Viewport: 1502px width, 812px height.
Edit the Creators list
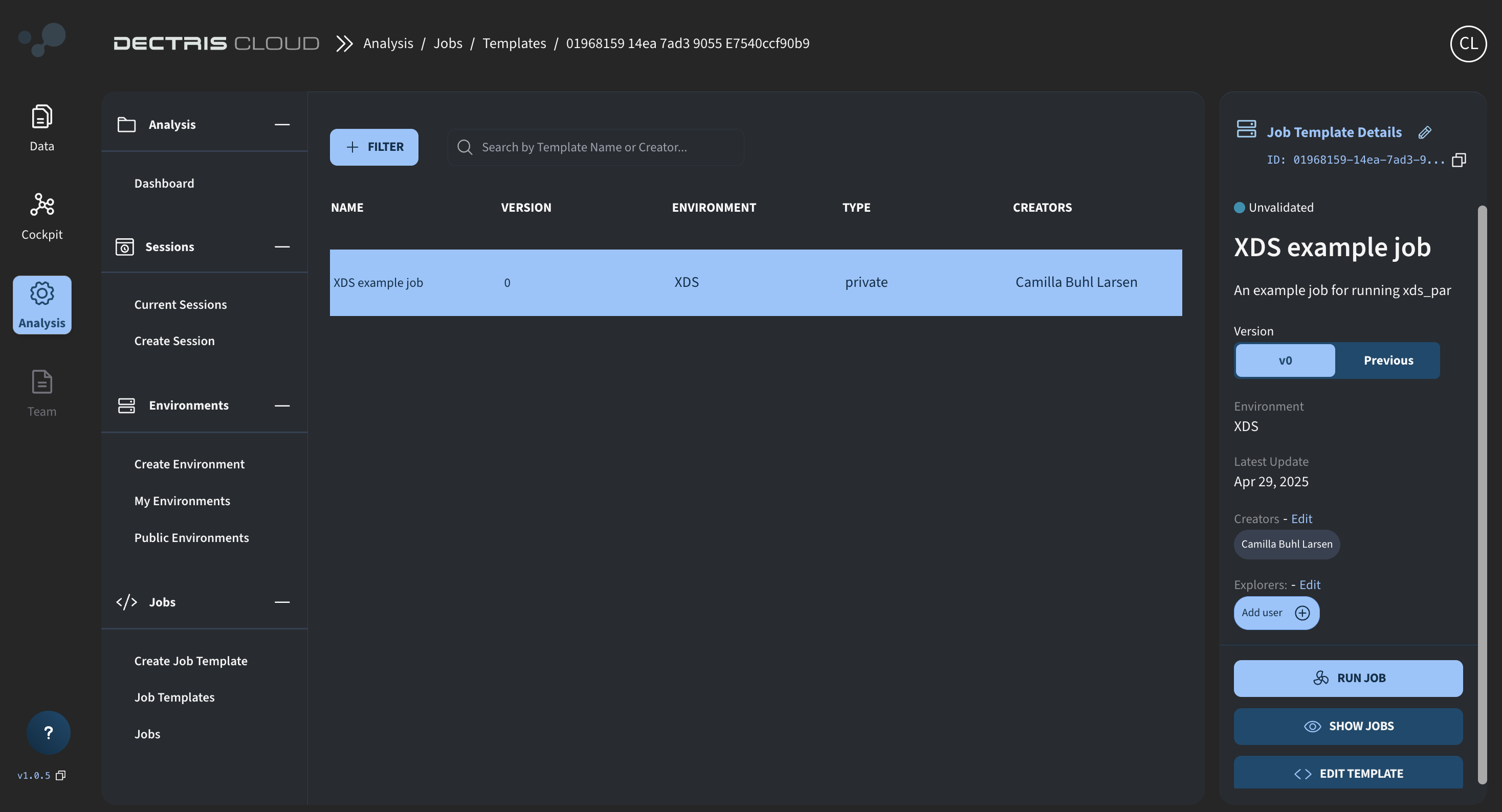click(1301, 519)
